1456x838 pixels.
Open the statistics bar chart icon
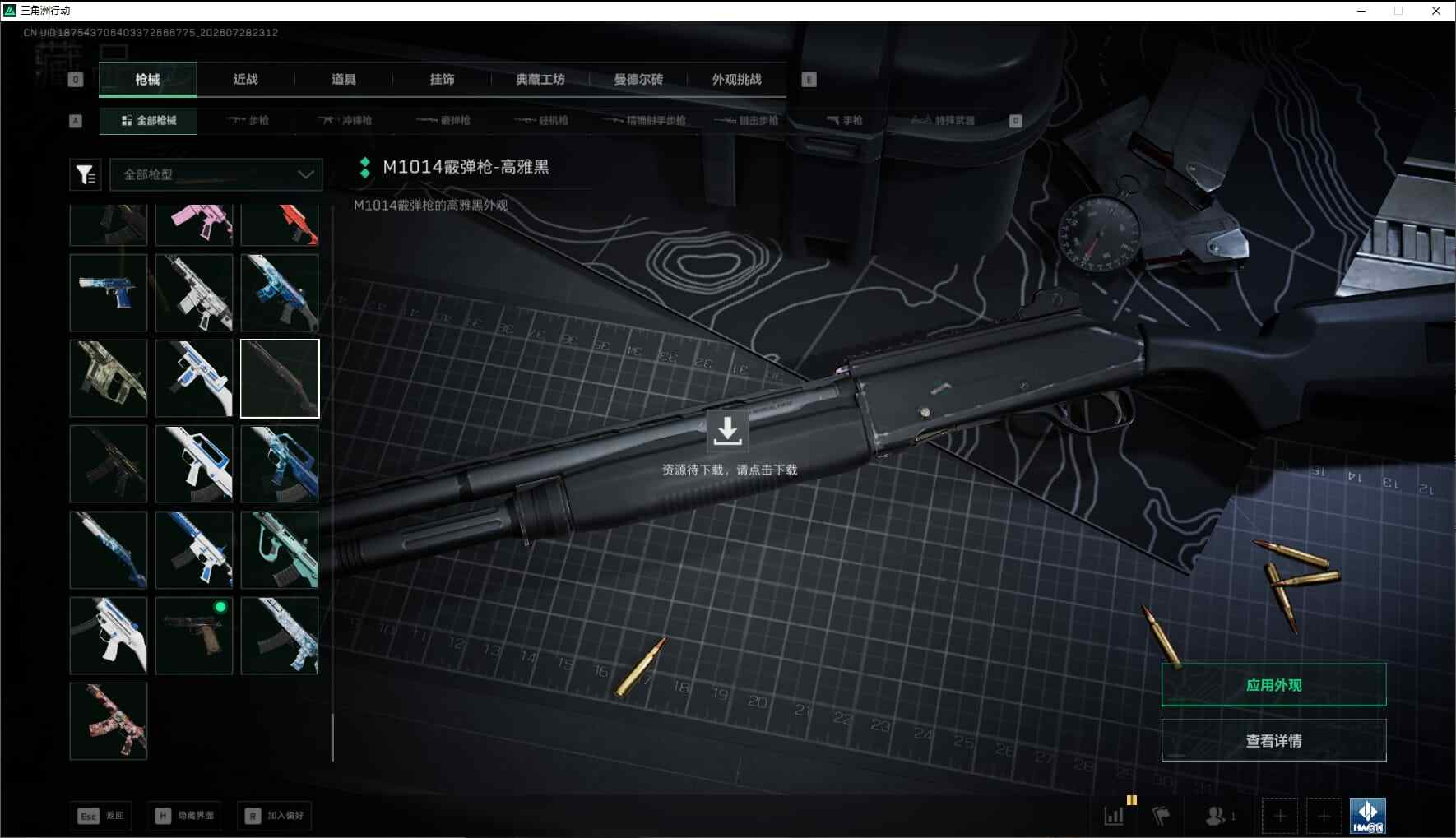pos(1114,816)
